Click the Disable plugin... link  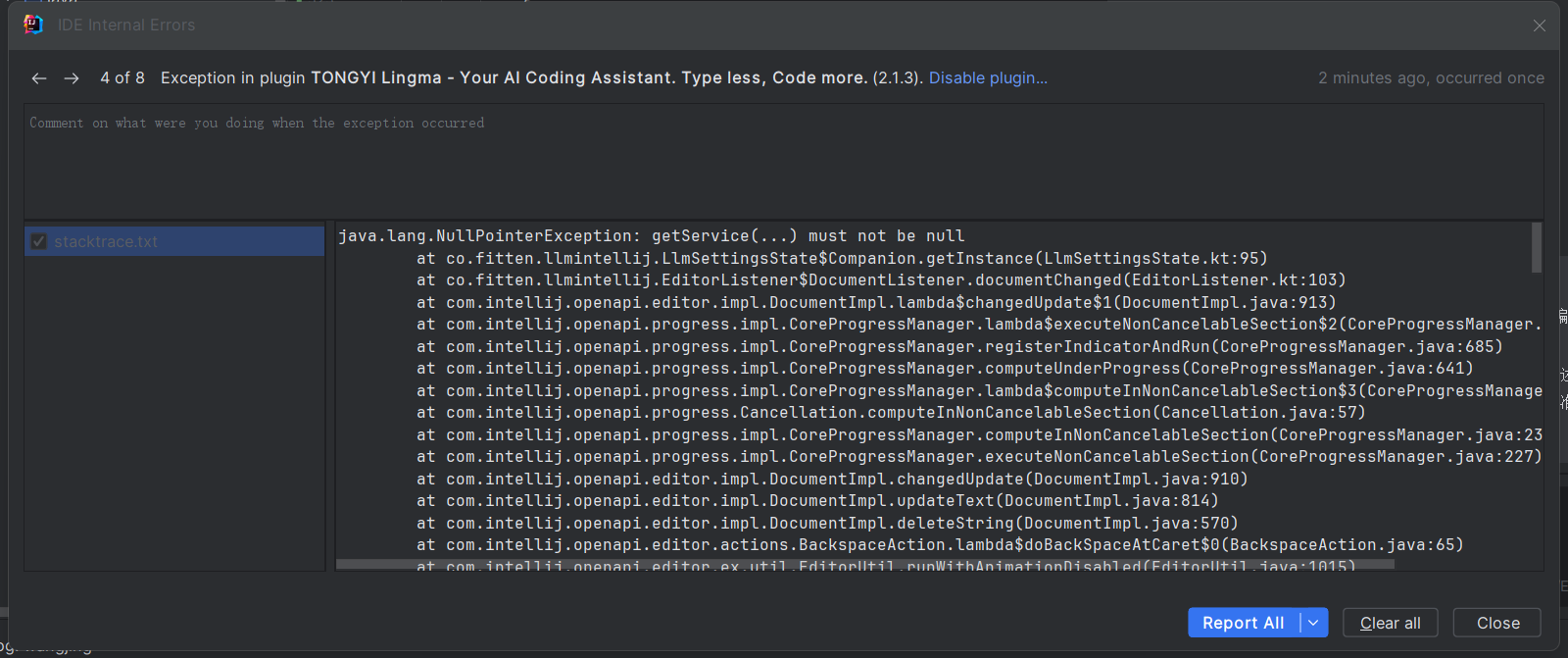(988, 78)
